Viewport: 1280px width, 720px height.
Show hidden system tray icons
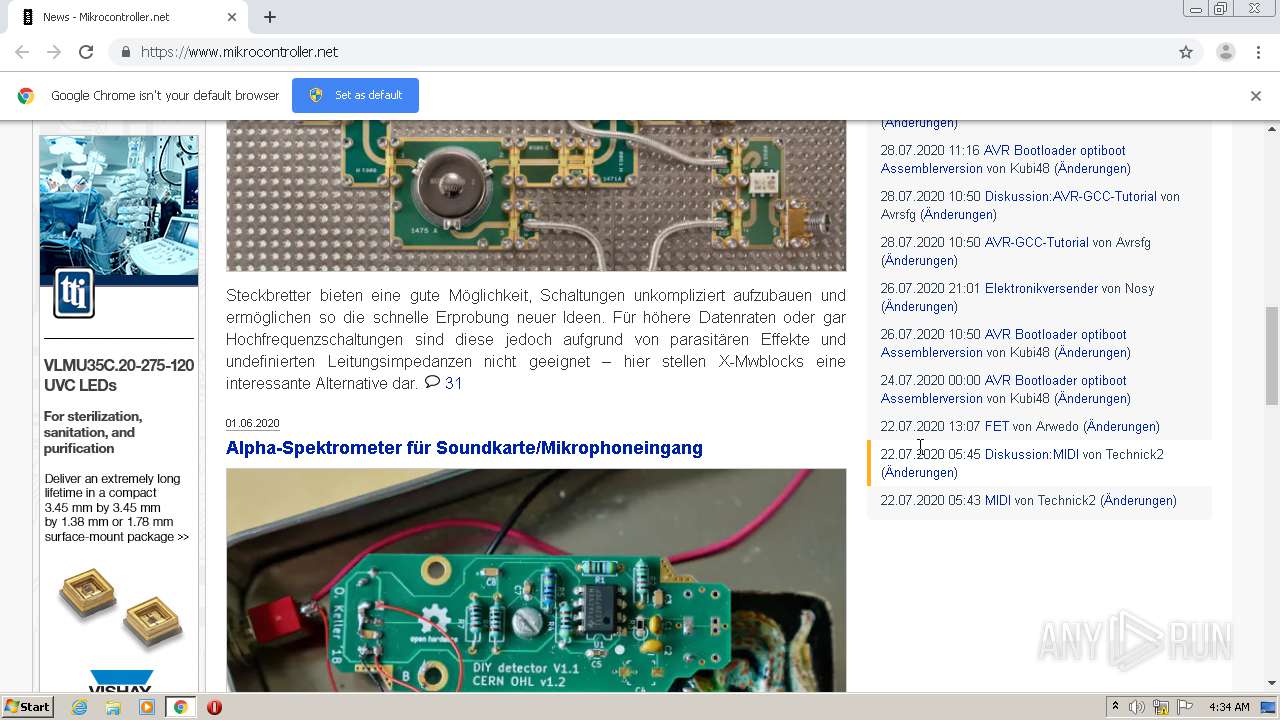(1115, 707)
